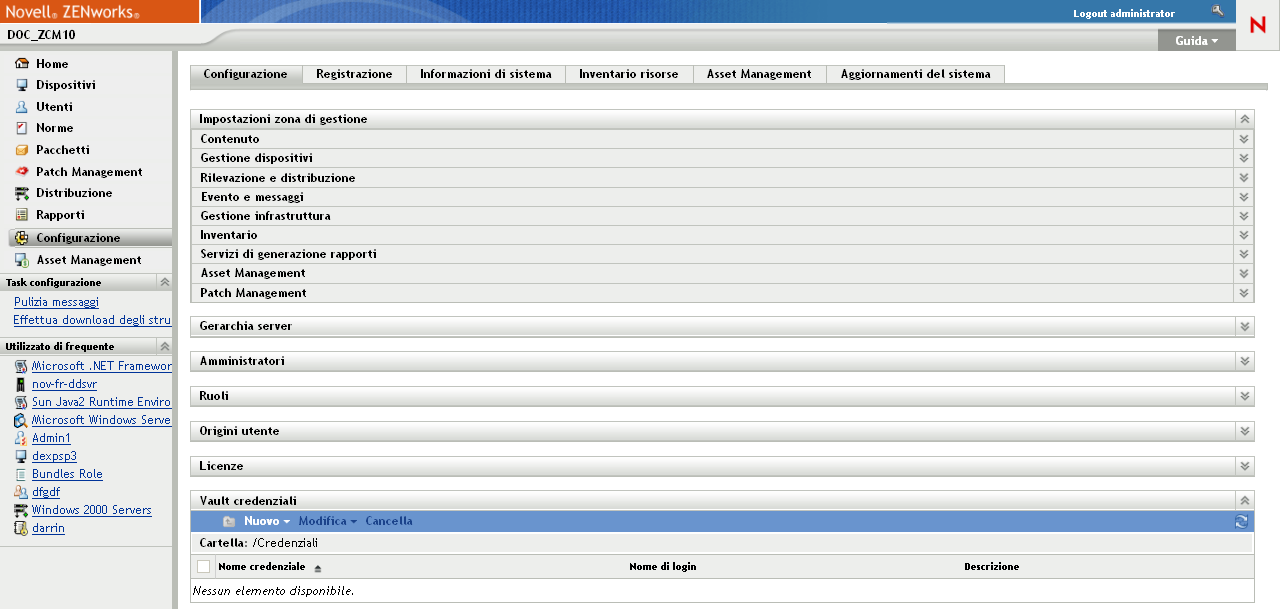Switch to the Registrazione tab
This screenshot has width=1280, height=609.
(357, 74)
